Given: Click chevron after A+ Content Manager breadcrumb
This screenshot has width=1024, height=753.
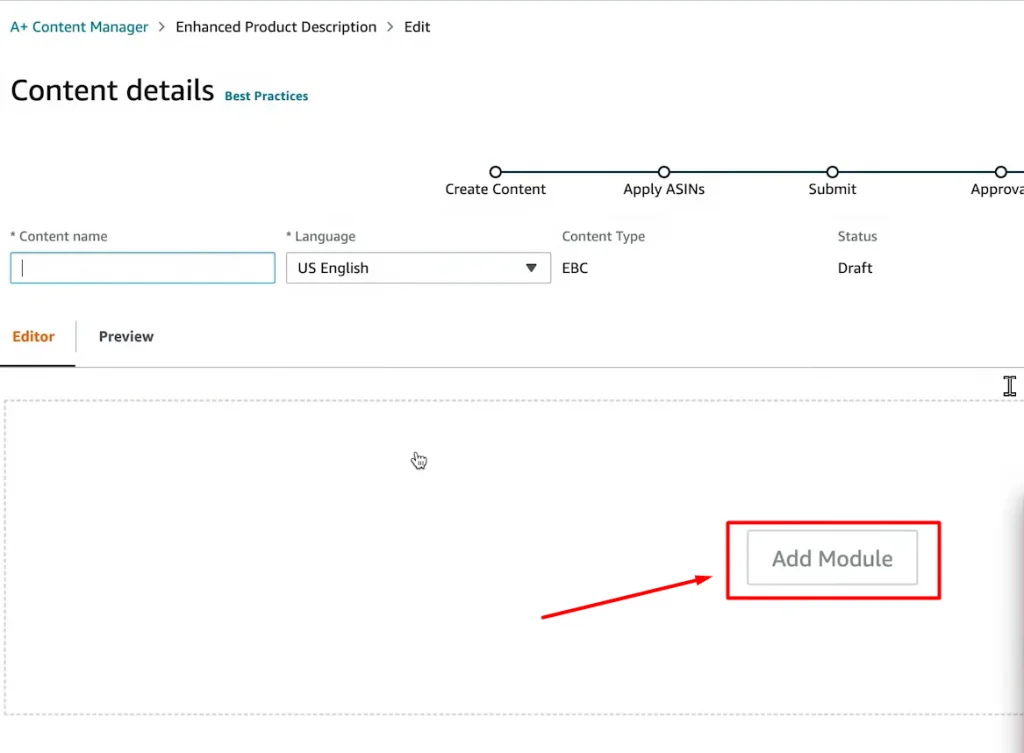Looking at the screenshot, I should [x=160, y=27].
